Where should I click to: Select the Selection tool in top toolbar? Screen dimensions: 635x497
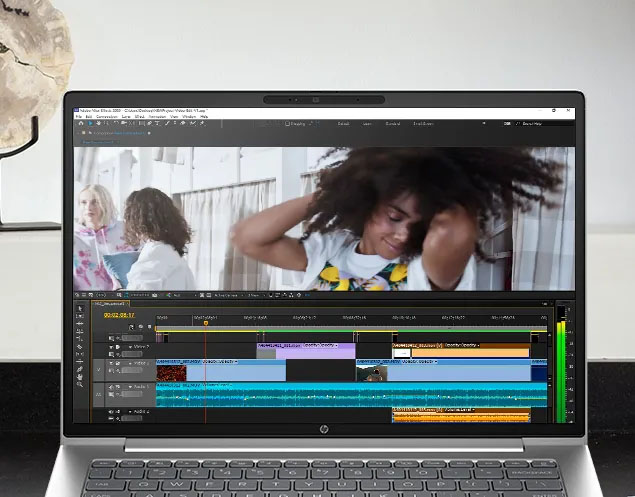(x=90, y=124)
